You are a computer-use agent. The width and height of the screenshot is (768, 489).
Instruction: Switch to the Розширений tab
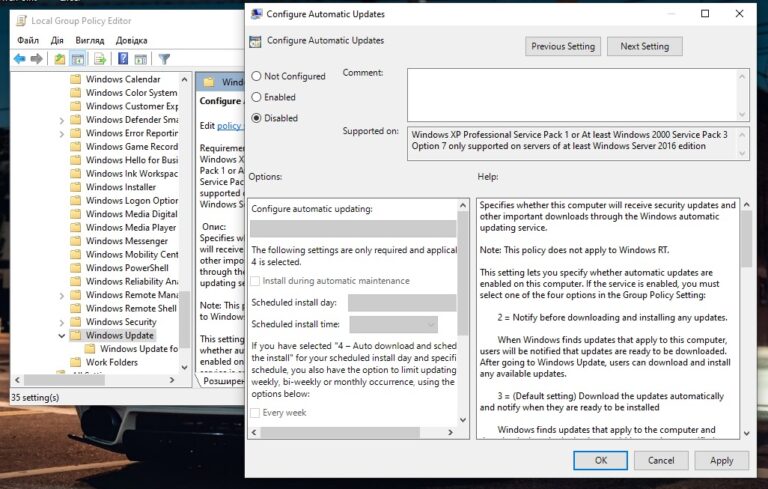tap(223, 381)
